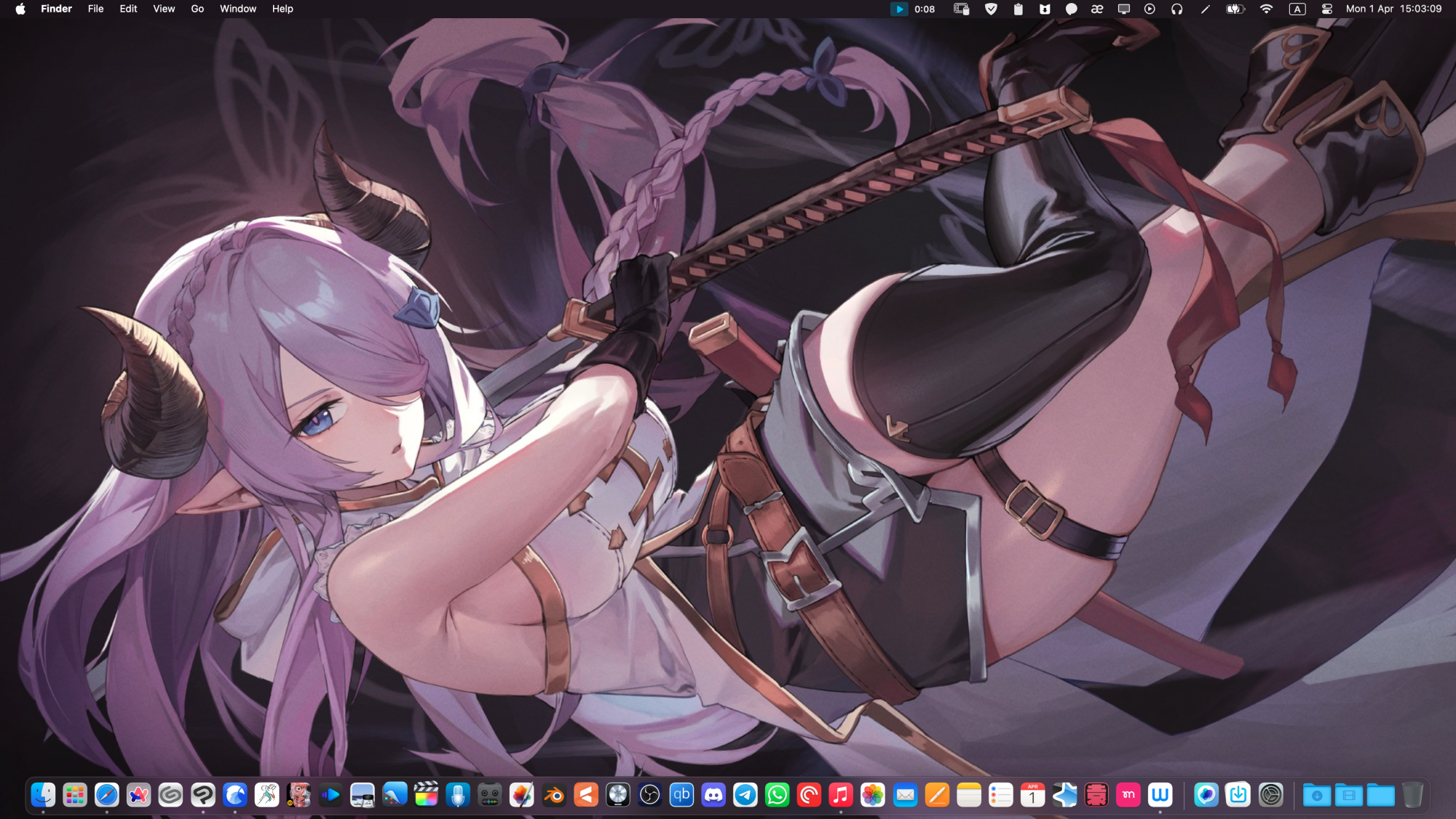Screen dimensions: 1456x819
Task: Open Calendar showing Apr 1 in the dock
Action: tap(1032, 795)
